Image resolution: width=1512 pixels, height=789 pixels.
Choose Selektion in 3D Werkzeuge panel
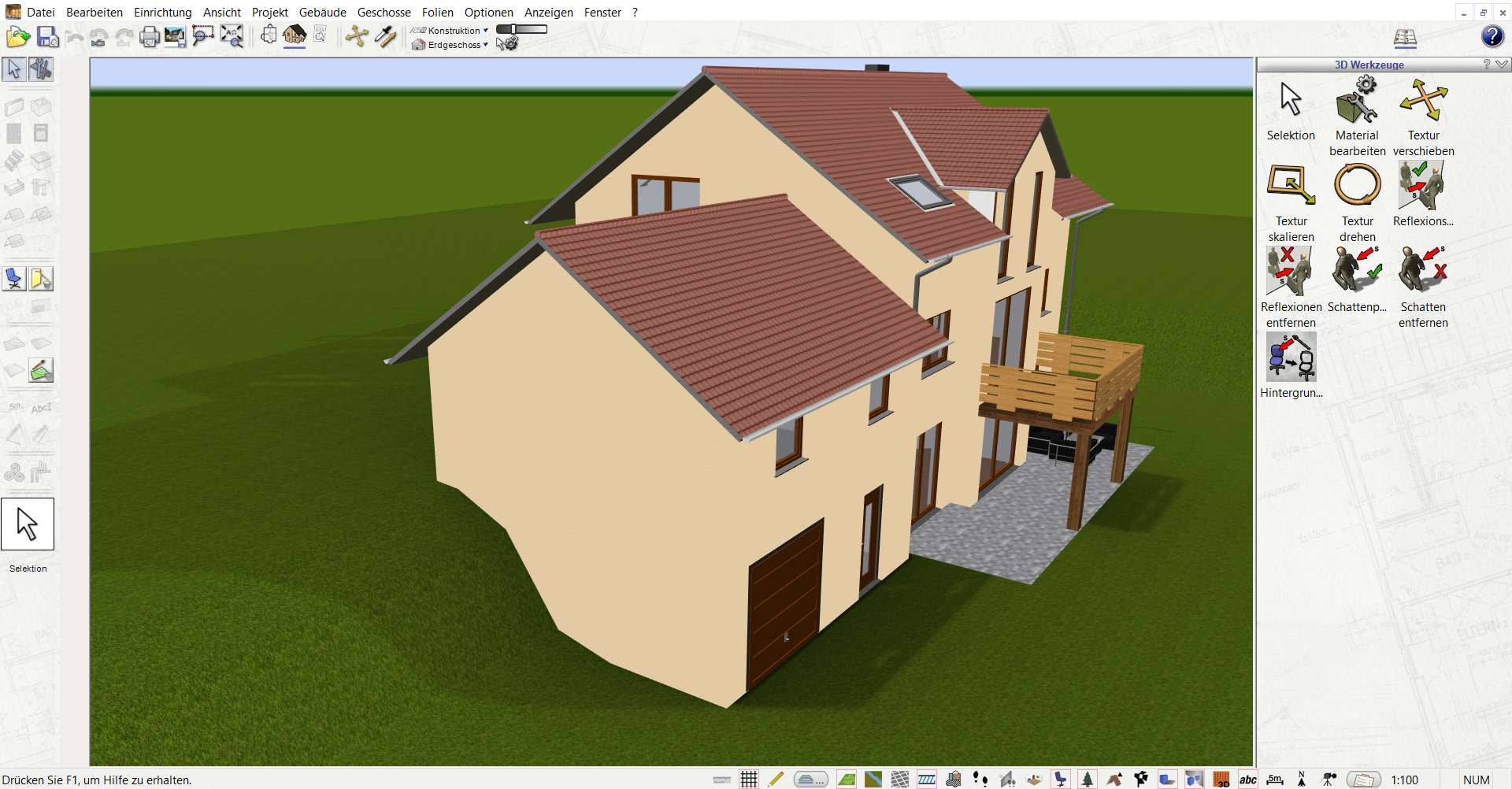[1291, 110]
